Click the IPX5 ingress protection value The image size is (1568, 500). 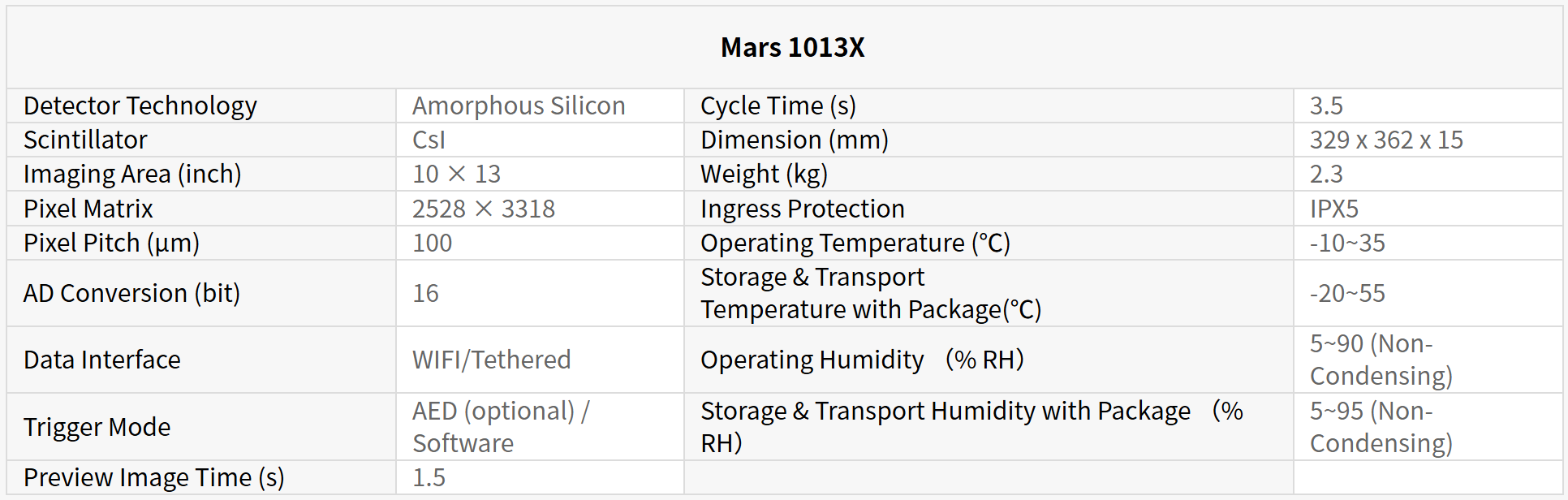[x=1333, y=209]
